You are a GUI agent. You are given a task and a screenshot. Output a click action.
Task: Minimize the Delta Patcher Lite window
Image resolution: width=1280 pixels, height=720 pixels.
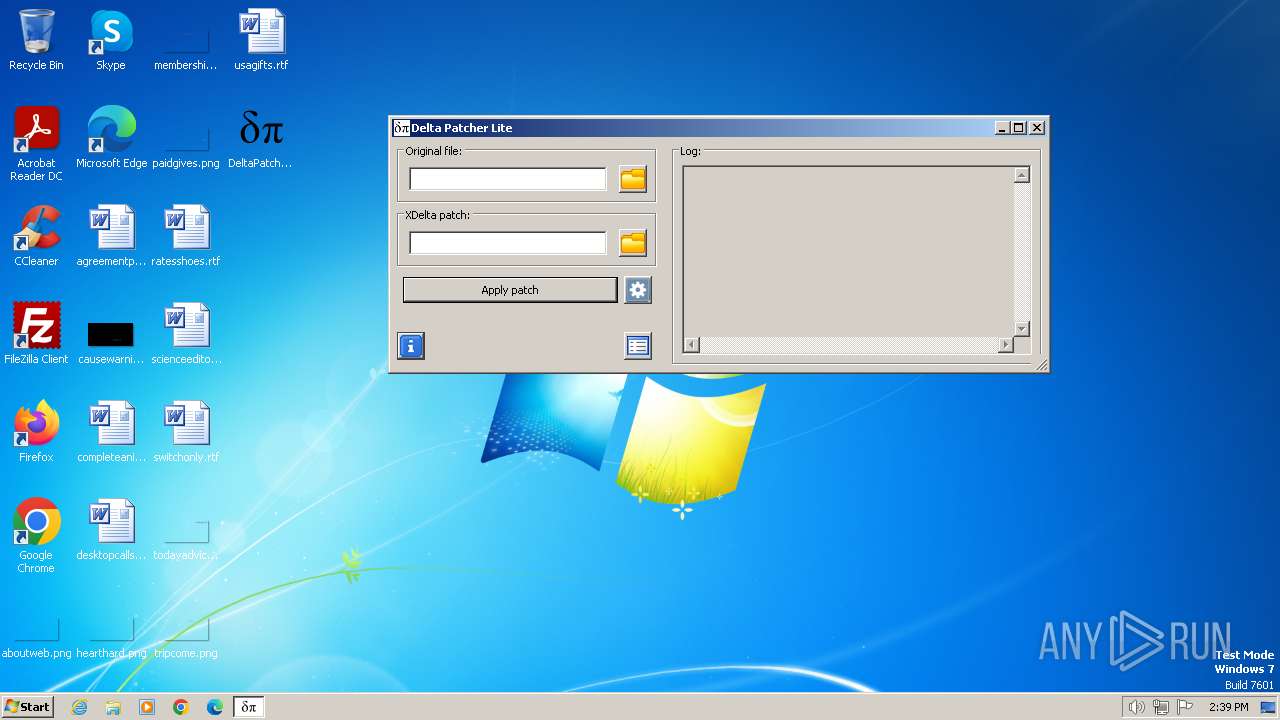[x=1002, y=128]
